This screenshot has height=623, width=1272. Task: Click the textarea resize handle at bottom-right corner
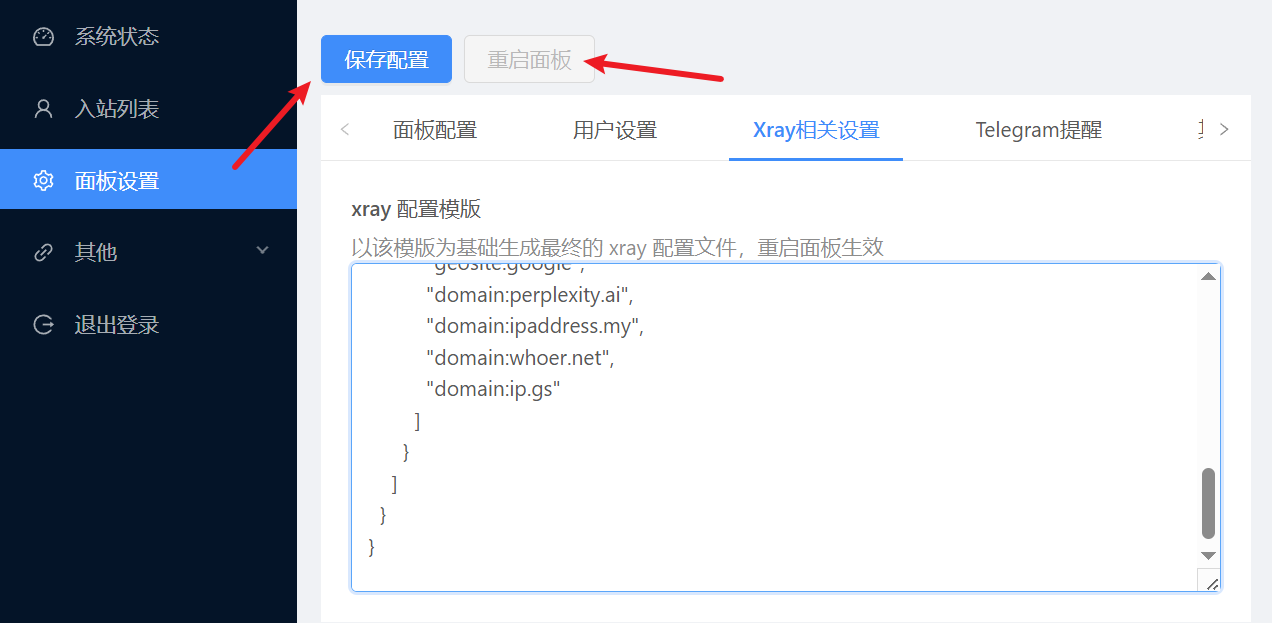tap(1210, 582)
